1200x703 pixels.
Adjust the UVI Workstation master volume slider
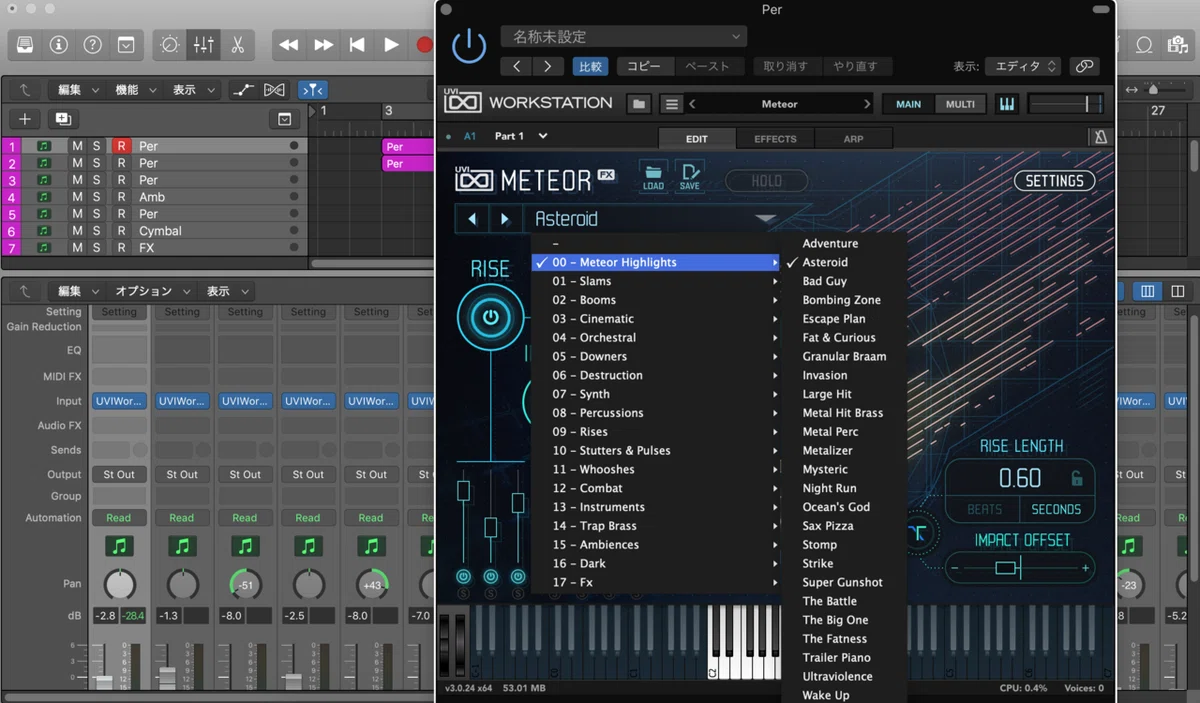point(1065,104)
